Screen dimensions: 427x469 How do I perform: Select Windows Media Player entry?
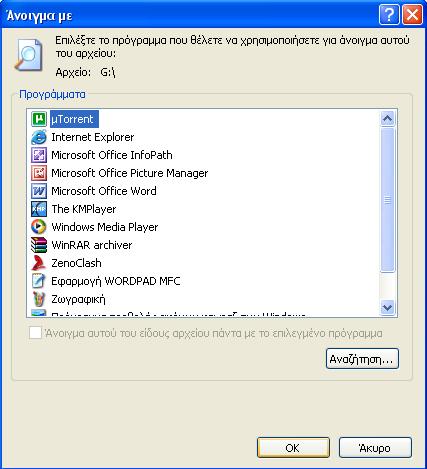[105, 227]
